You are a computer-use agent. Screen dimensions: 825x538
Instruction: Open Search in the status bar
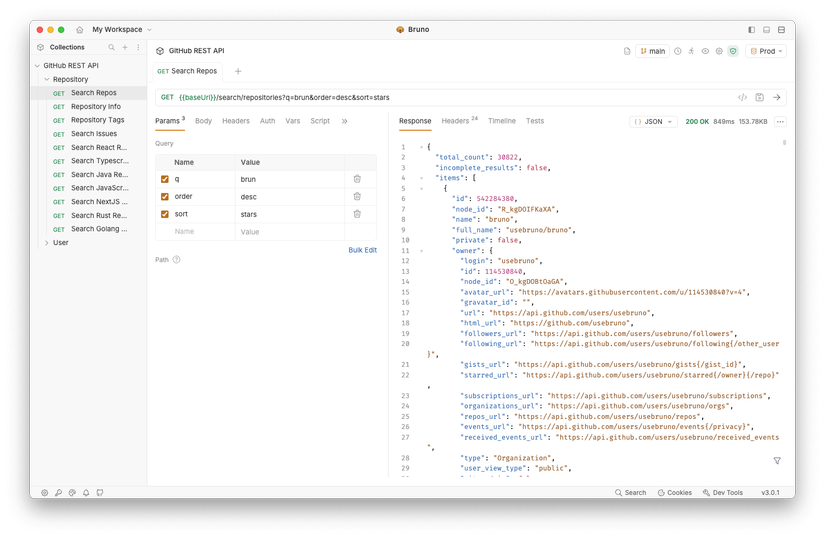pyautogui.click(x=630, y=493)
